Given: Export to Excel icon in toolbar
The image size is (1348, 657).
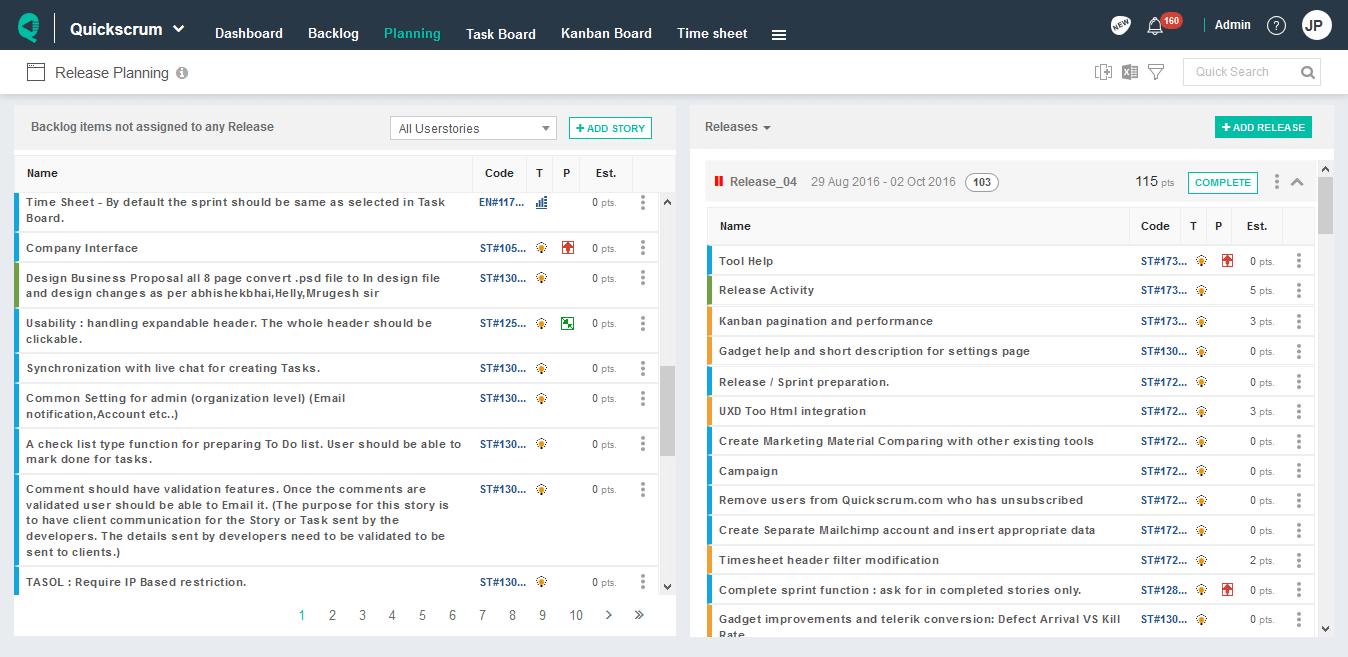Looking at the screenshot, I should [x=1130, y=72].
